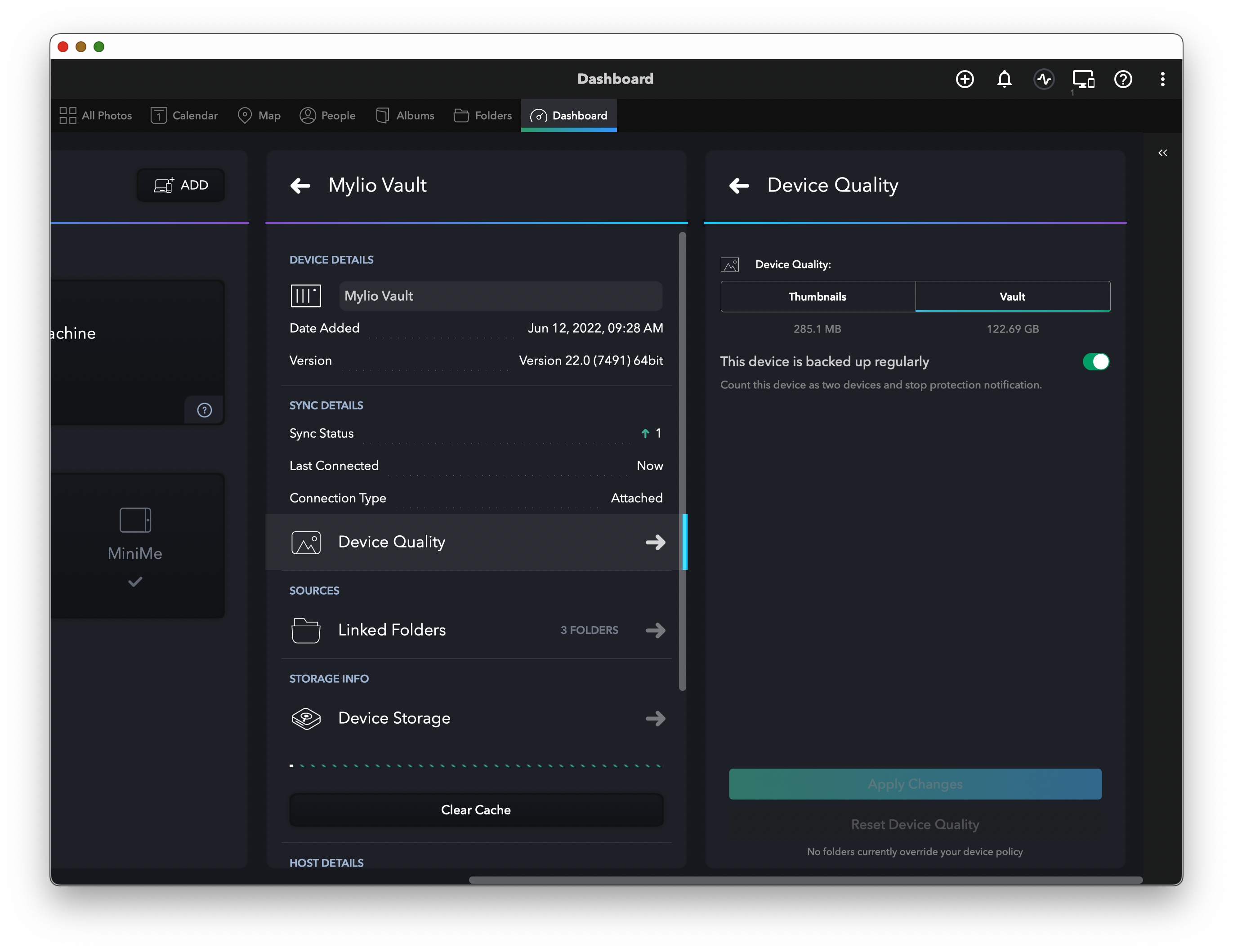The height and width of the screenshot is (952, 1233).
Task: Open the notifications bell
Action: pos(1004,79)
